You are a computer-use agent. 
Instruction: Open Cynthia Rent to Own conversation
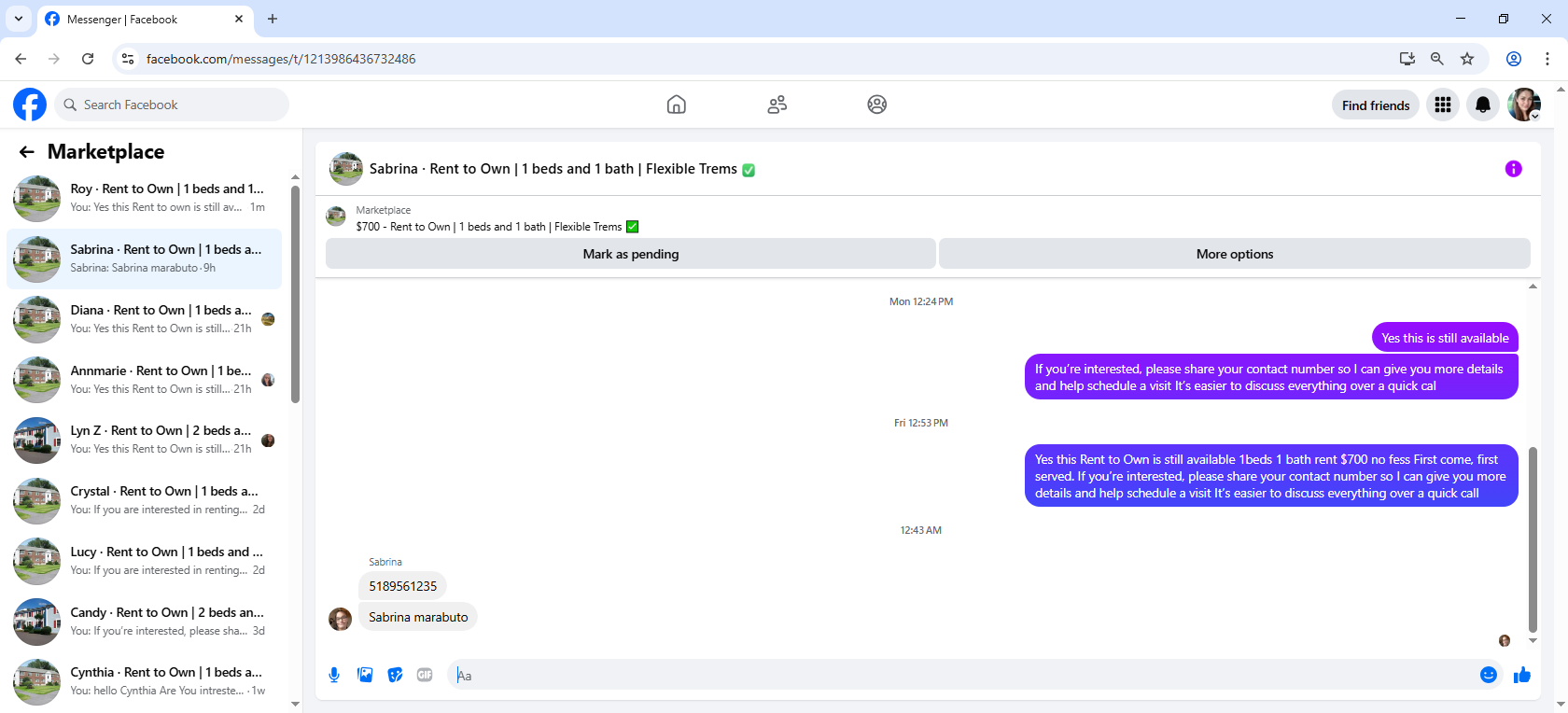145,681
